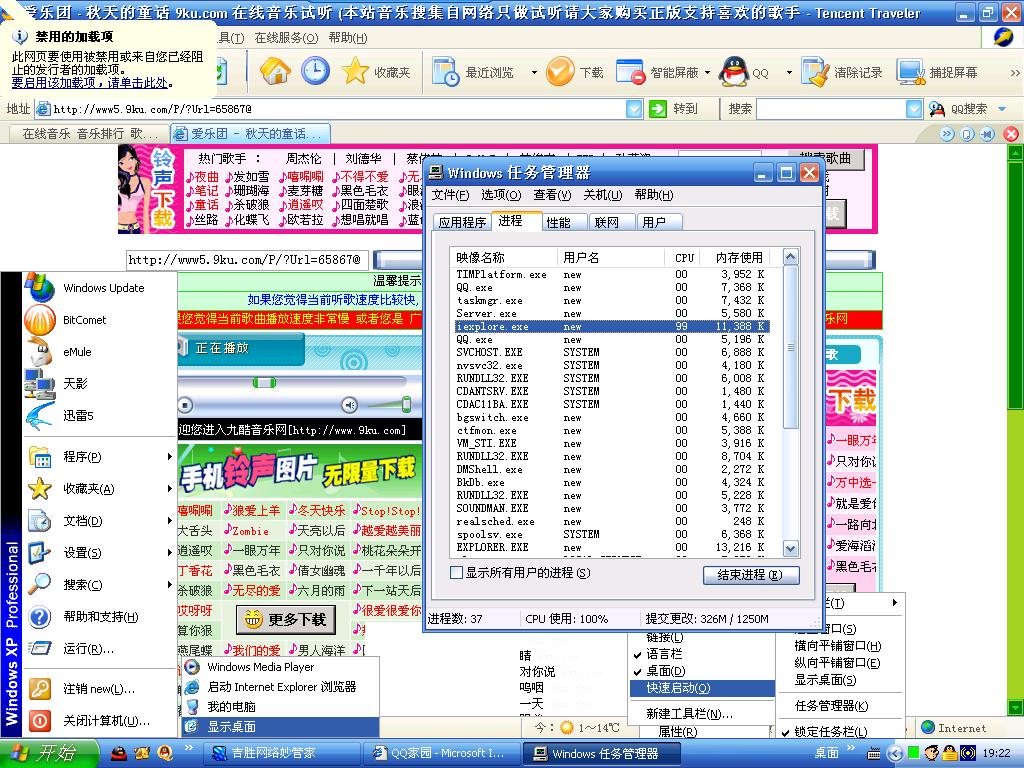Open 文件(F) menu in Task Manager
1024x768 pixels.
[451, 195]
